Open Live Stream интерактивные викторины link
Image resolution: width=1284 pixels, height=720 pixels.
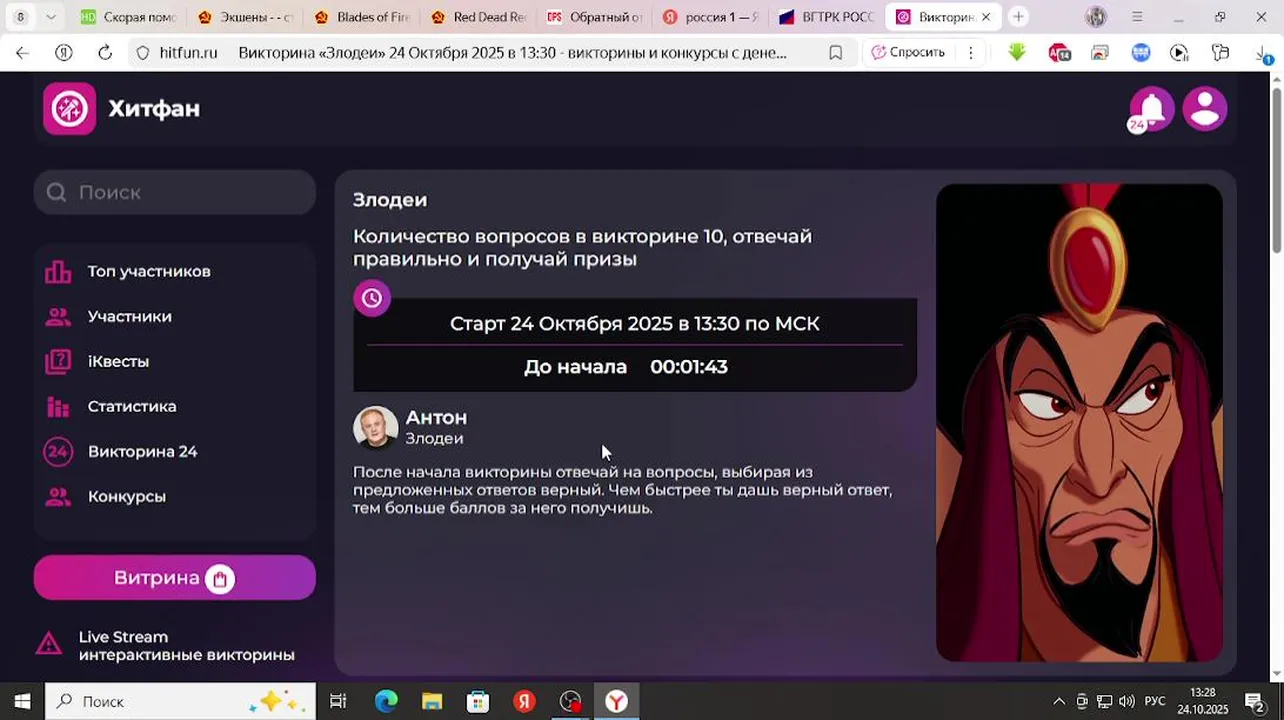click(186, 645)
